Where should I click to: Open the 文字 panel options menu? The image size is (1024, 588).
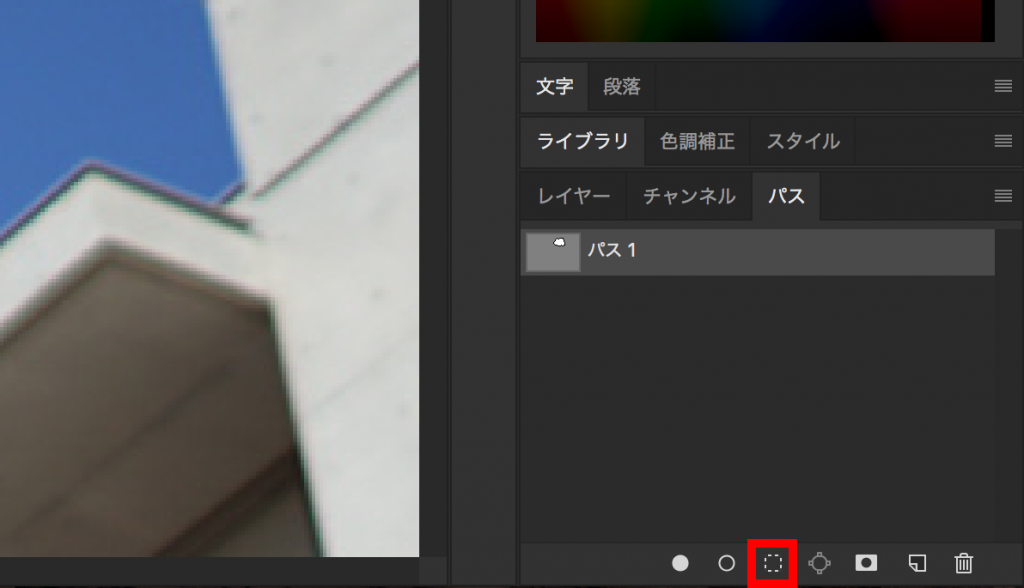point(1003,86)
